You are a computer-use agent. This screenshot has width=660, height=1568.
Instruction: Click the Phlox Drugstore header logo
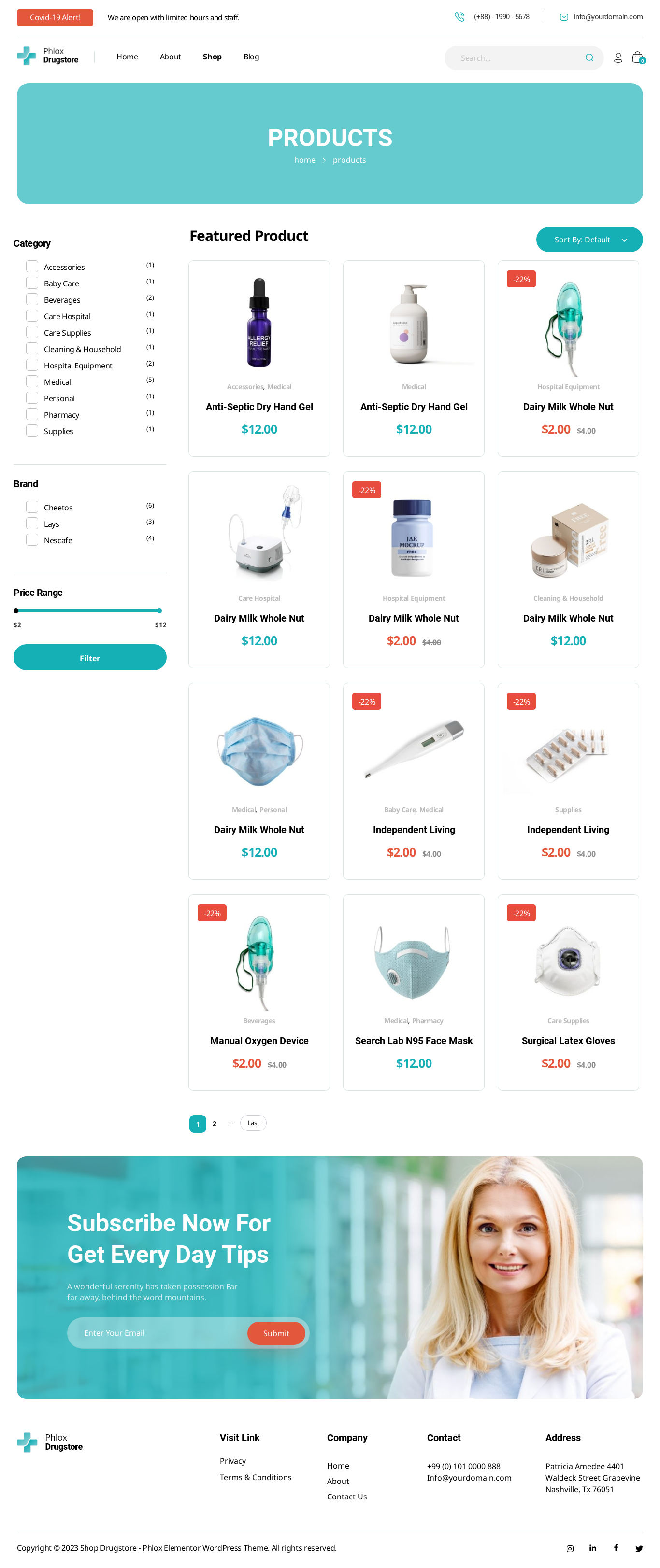point(48,56)
